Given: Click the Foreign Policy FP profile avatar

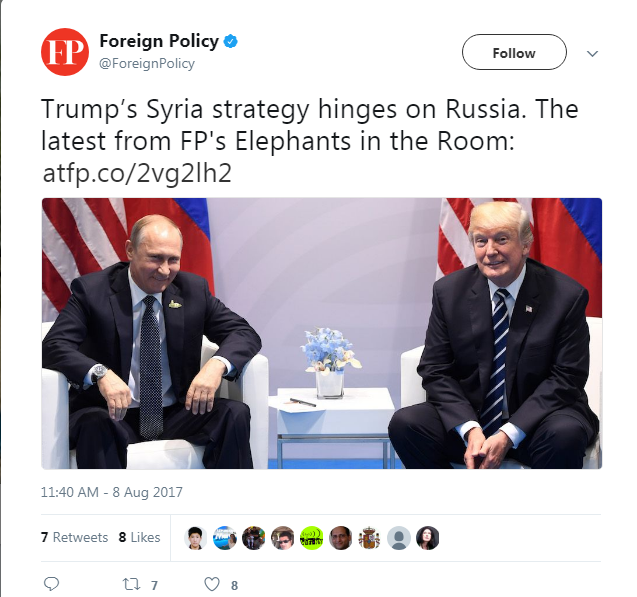Looking at the screenshot, I should click(65, 52).
